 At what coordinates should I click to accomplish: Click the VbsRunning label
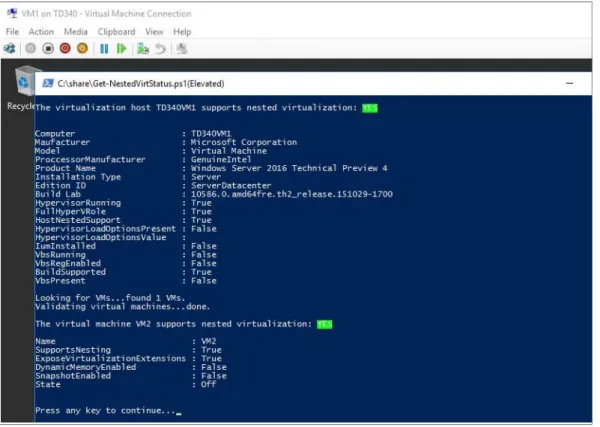coord(60,255)
